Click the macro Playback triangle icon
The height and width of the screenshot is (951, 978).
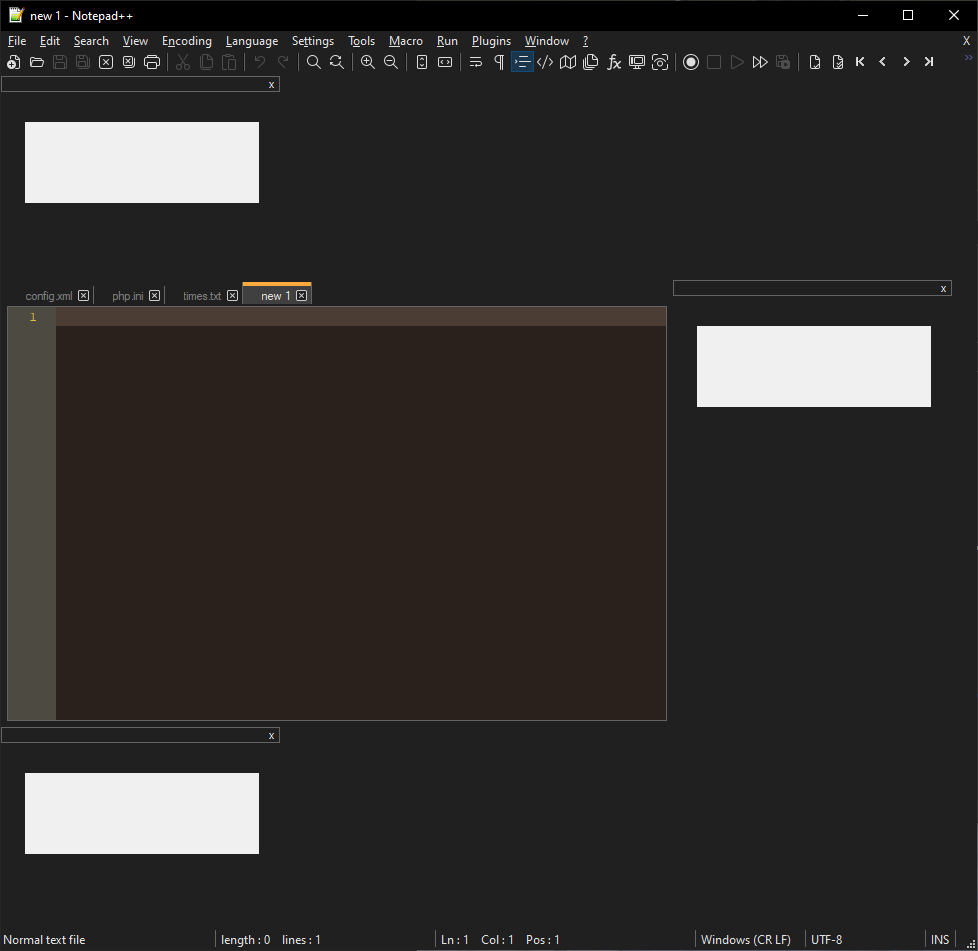click(x=737, y=62)
